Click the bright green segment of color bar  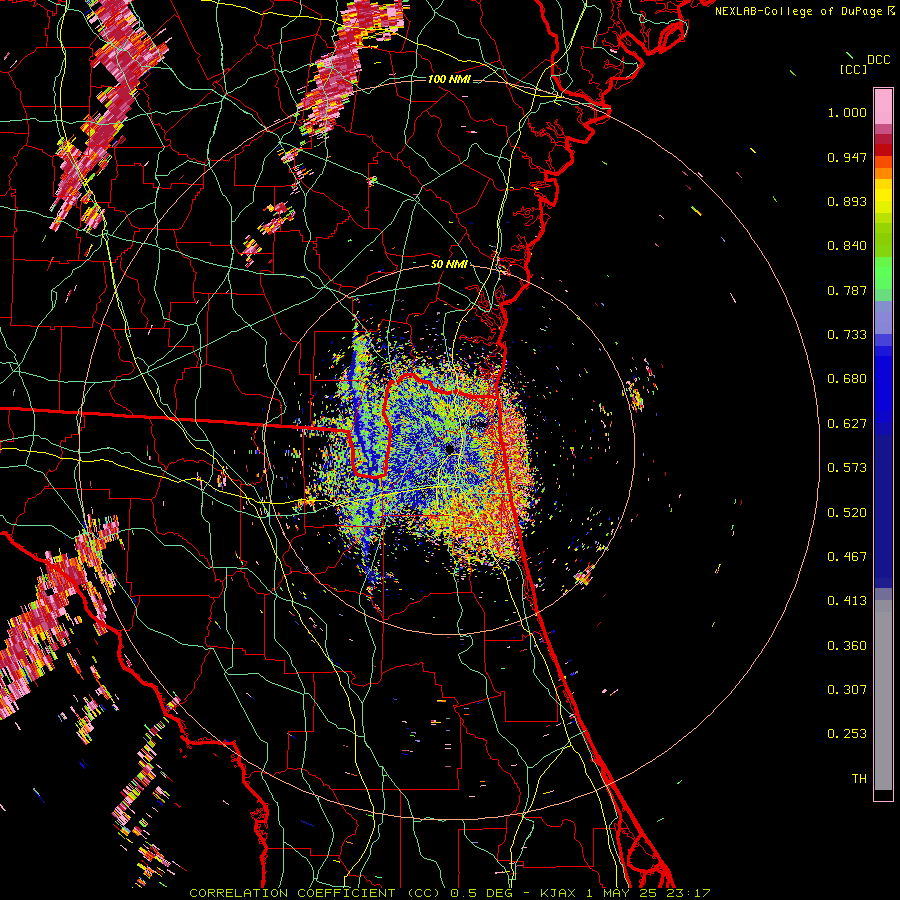(x=883, y=273)
